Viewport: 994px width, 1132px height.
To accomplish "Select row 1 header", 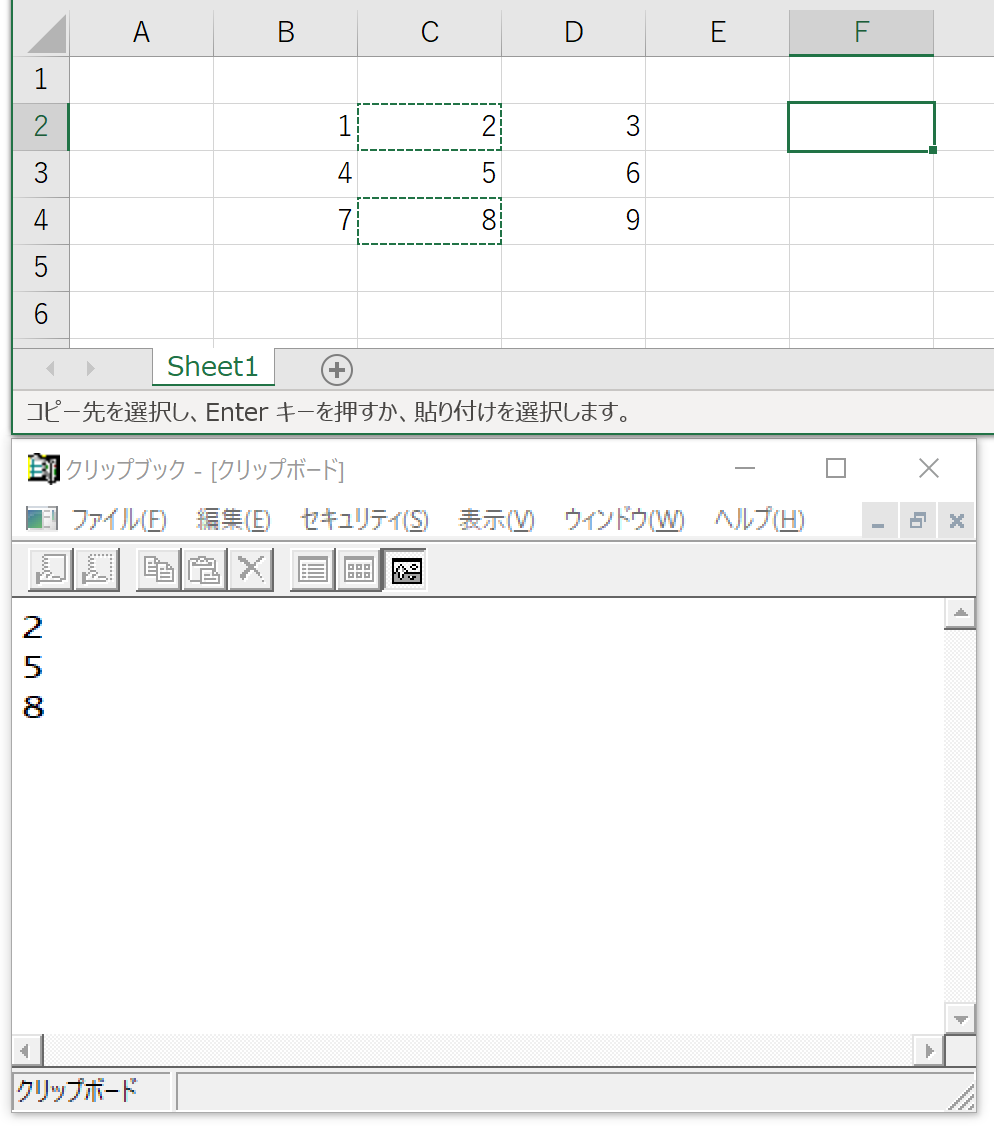I will click(41, 79).
